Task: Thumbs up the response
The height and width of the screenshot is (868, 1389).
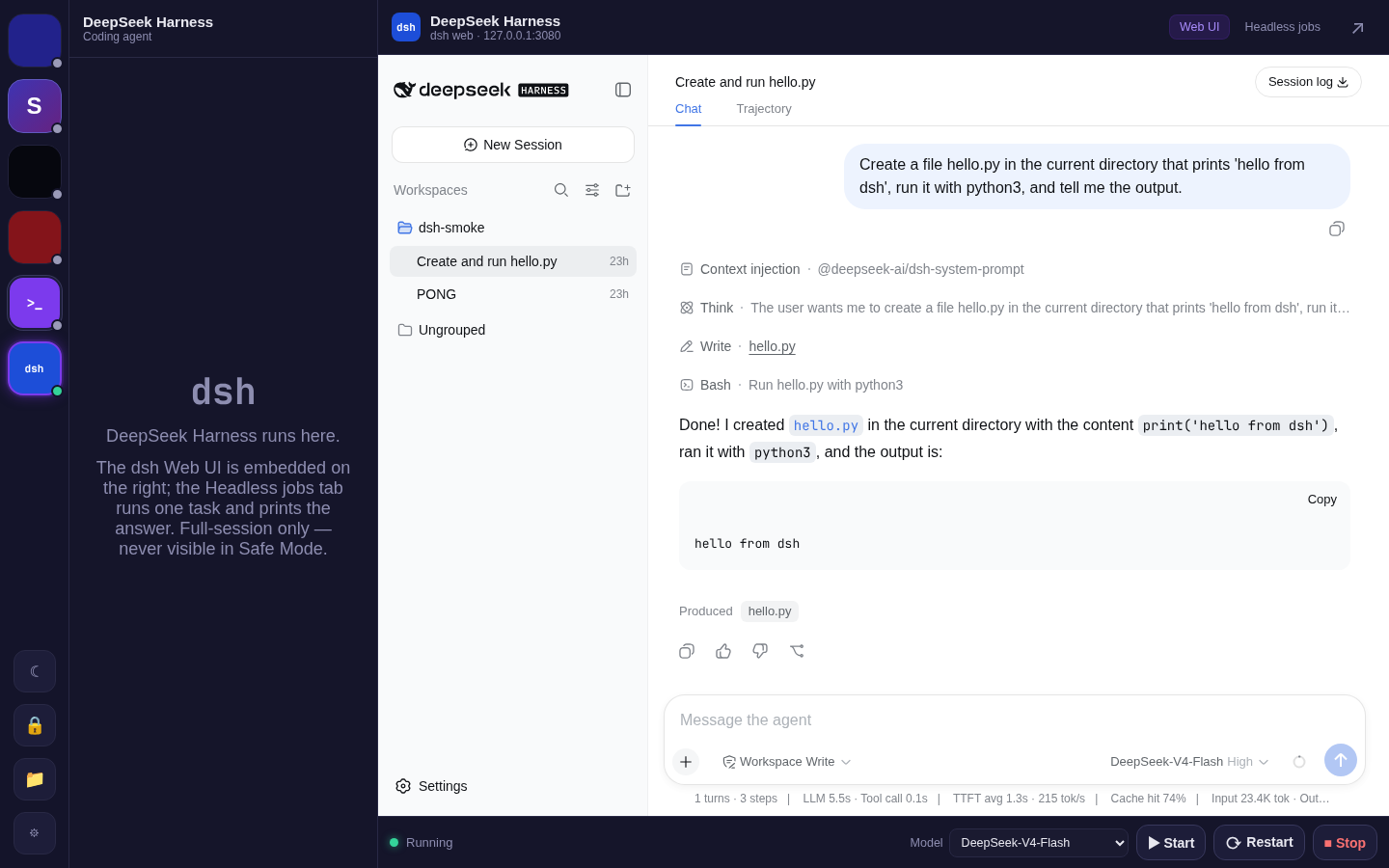Action: (x=723, y=651)
